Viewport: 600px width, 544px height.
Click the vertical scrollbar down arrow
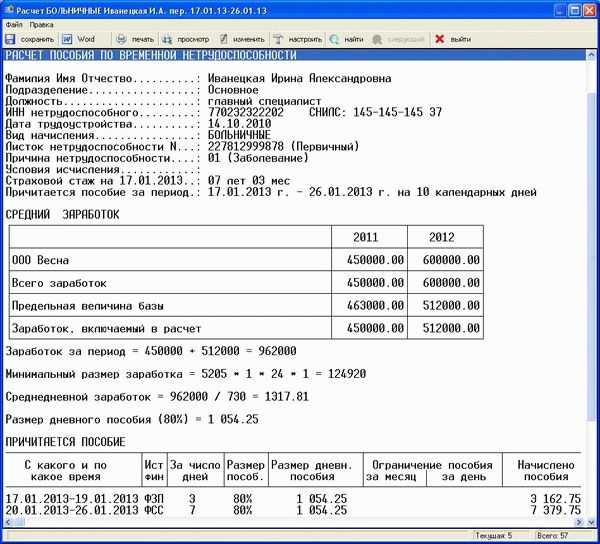coord(592,522)
